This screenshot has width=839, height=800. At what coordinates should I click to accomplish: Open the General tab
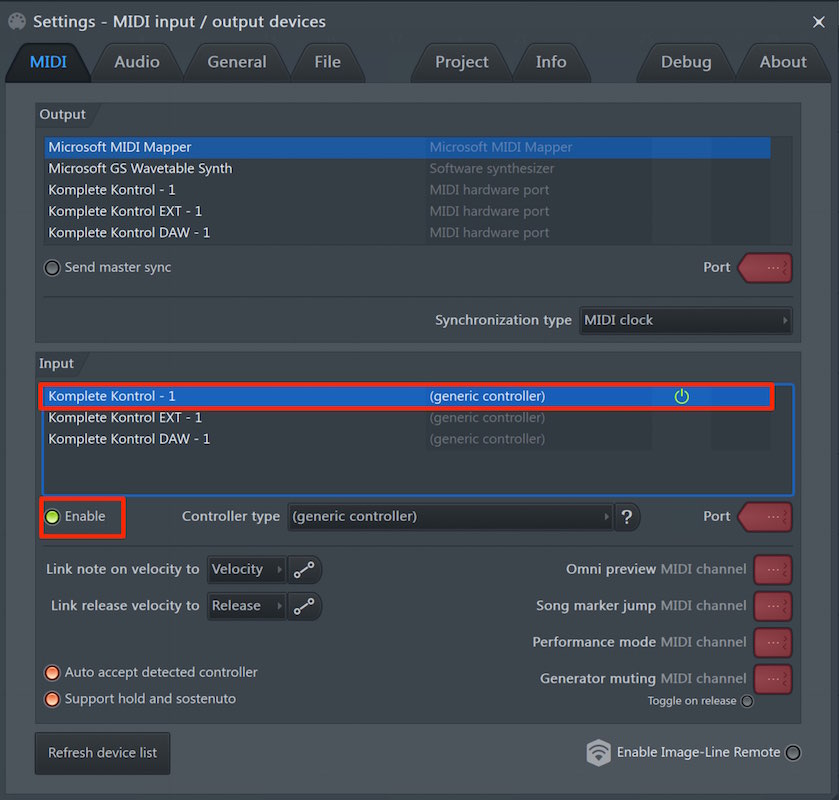(237, 62)
